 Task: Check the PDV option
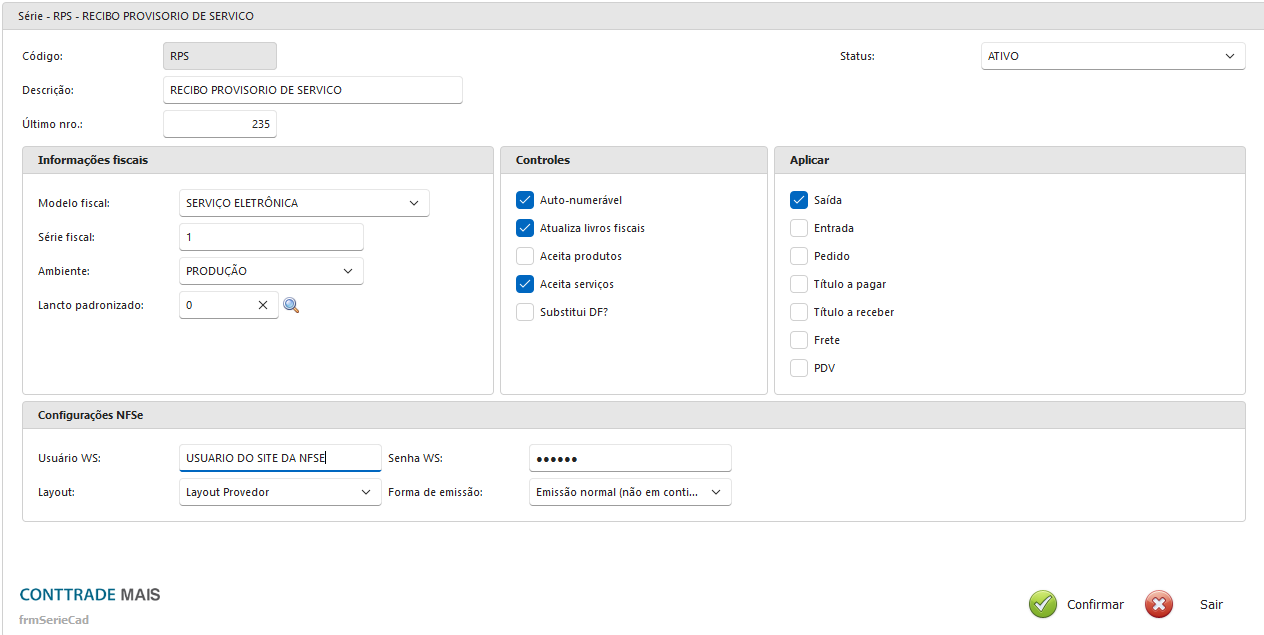(x=799, y=368)
